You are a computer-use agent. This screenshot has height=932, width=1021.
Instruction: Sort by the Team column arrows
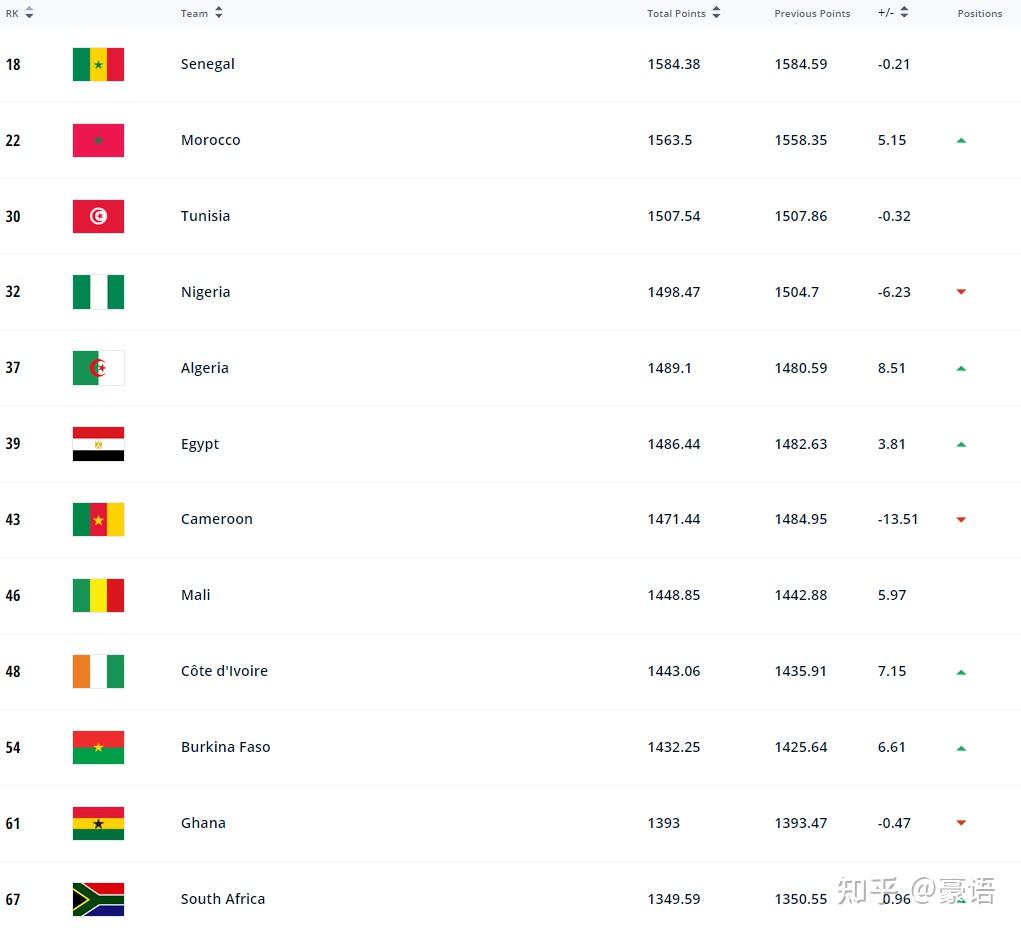219,13
